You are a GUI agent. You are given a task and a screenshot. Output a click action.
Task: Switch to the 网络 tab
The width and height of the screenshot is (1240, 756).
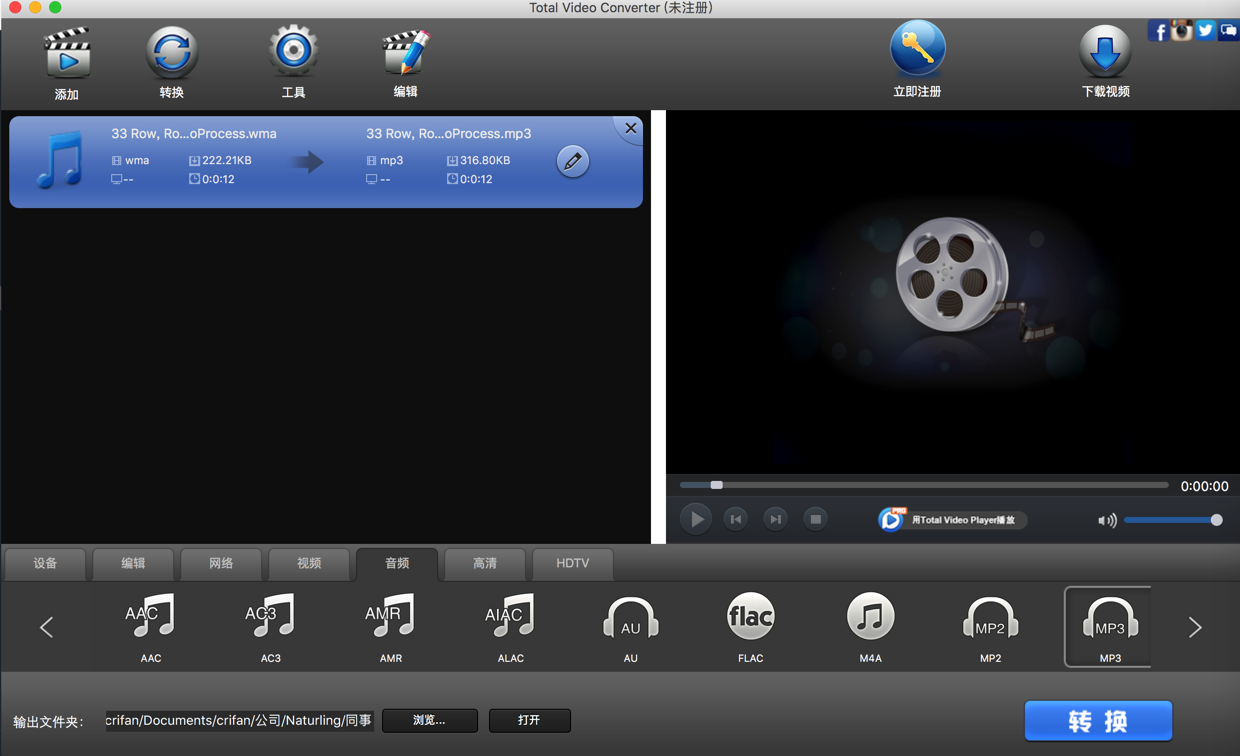(221, 564)
